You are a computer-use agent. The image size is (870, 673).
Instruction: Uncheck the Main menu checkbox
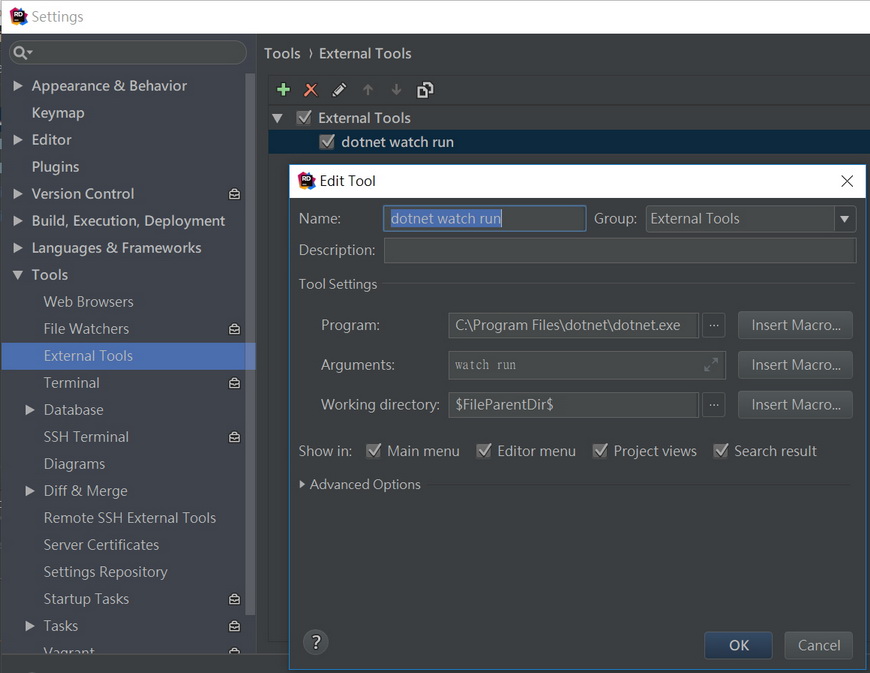click(374, 451)
